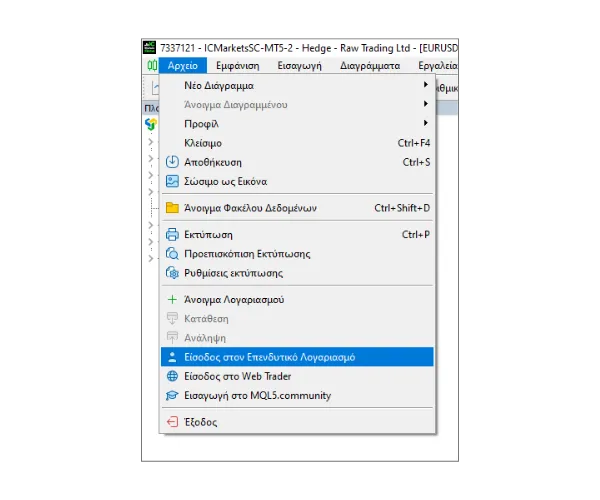Open the Διαγράμματα menu
The height and width of the screenshot is (500, 600).
click(369, 66)
